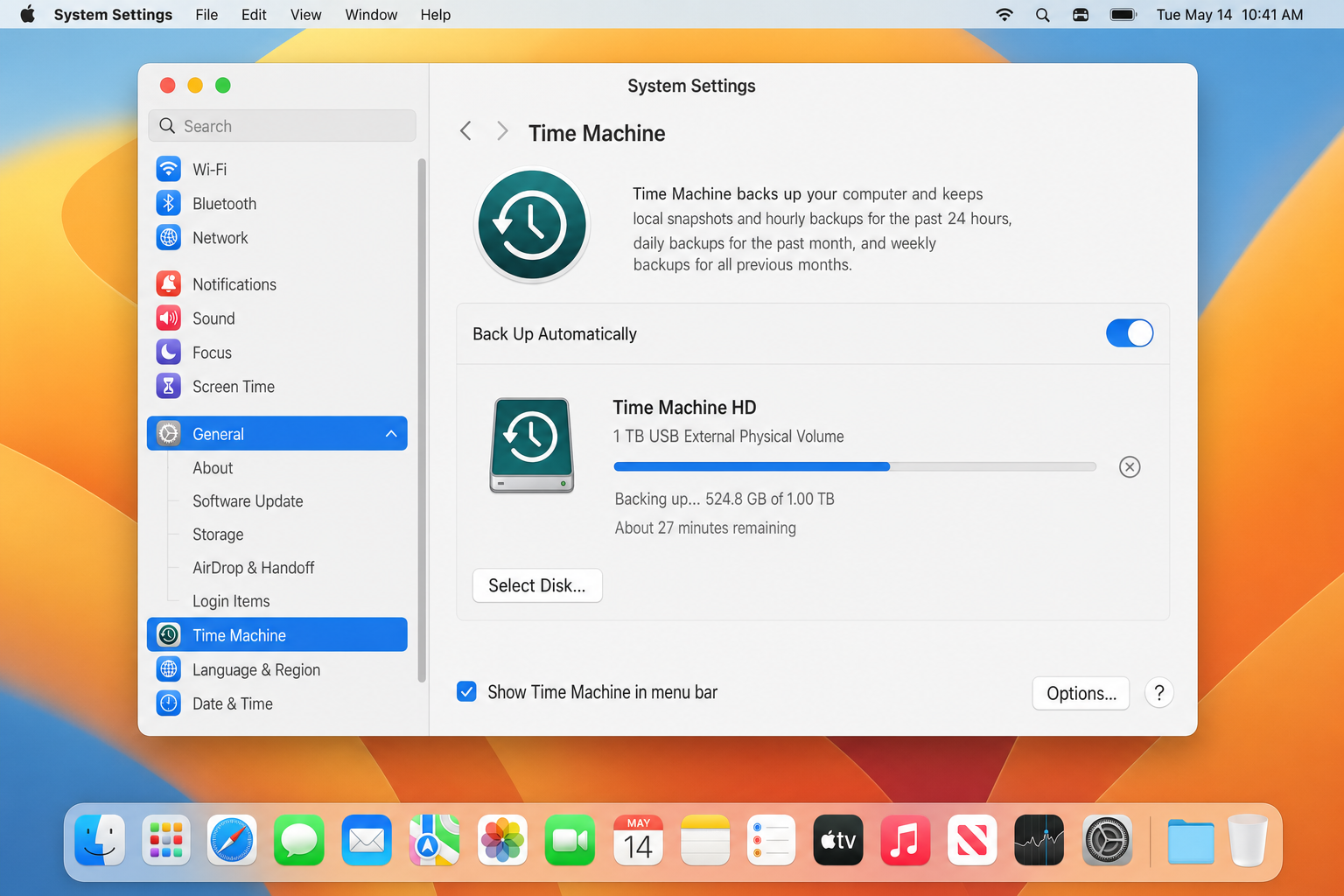The image size is (1344, 896).
Task: Click the battery icon in menu bar
Action: tap(1123, 15)
